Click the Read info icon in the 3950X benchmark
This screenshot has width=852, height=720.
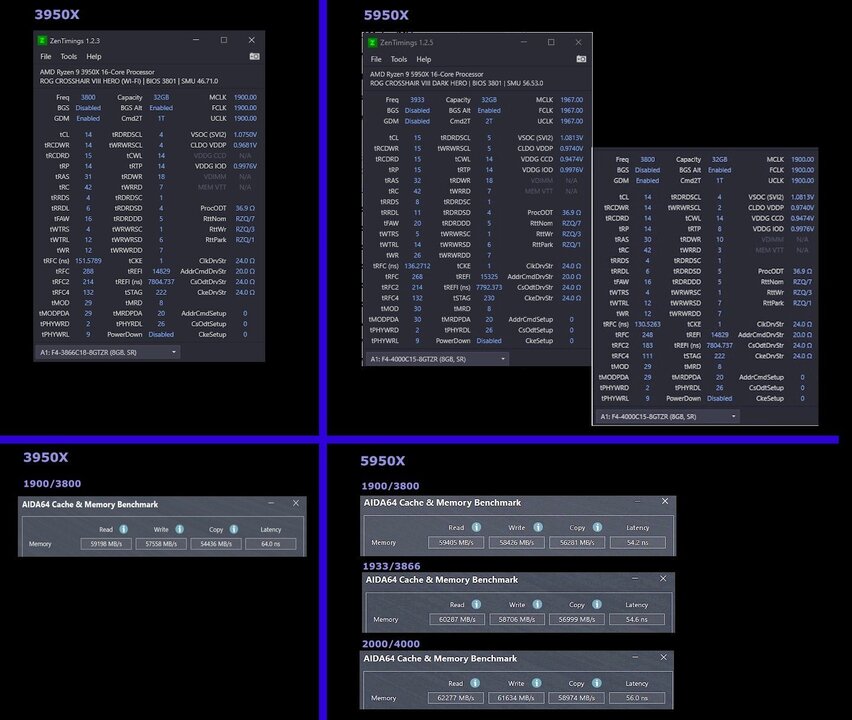click(x=122, y=530)
